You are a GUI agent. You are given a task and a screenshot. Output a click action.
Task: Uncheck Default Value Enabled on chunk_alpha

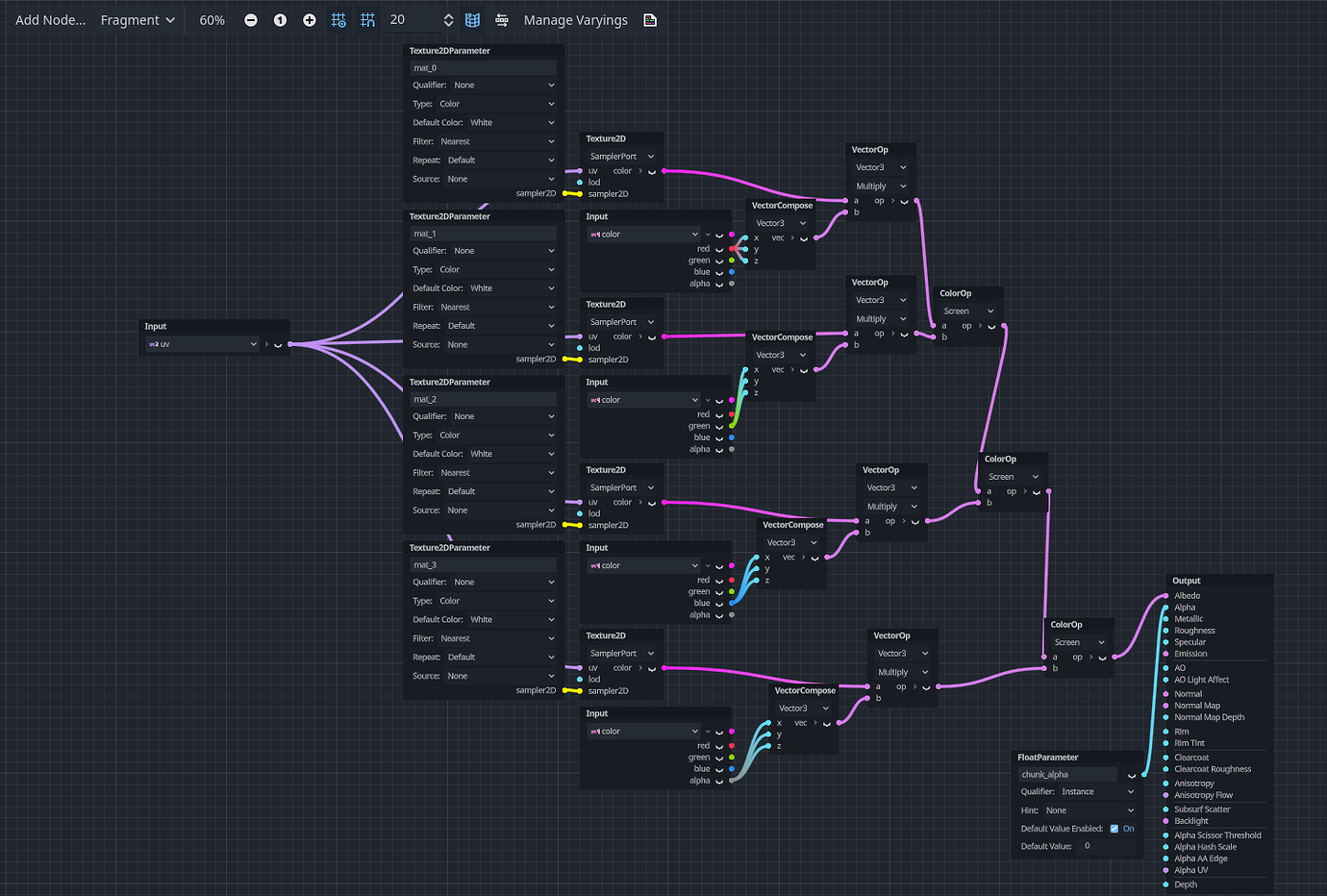1114,828
